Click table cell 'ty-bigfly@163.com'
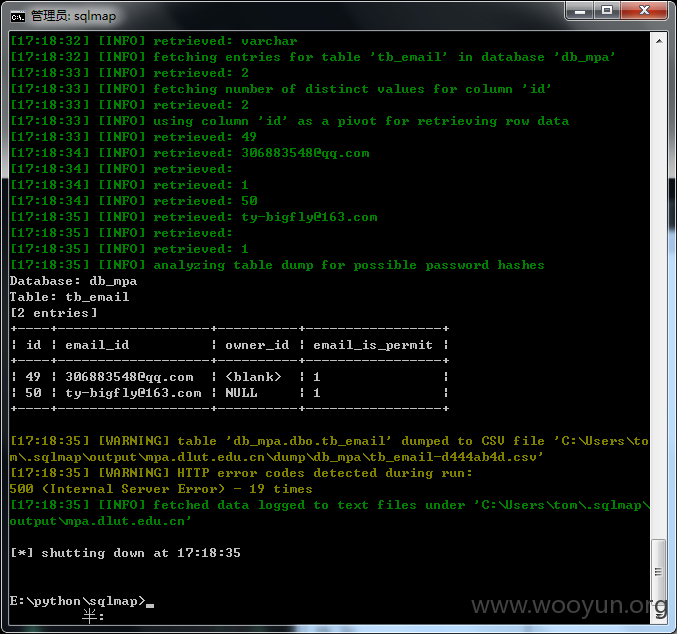Screen dimensions: 677x634 pyautogui.click(x=133, y=393)
